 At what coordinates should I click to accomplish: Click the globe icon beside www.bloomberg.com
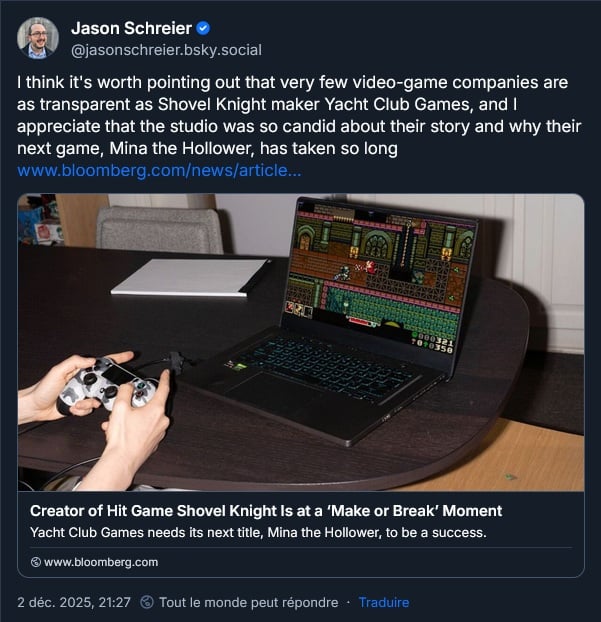(36, 562)
